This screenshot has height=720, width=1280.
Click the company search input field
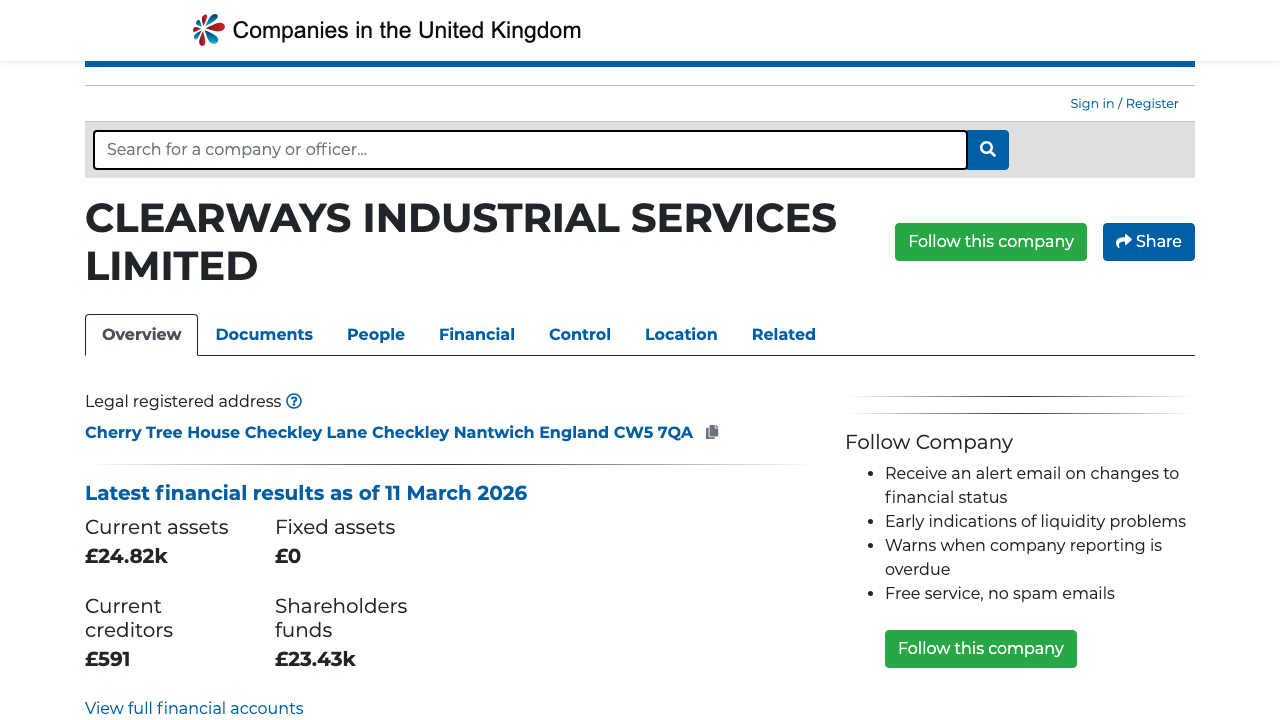tap(530, 149)
